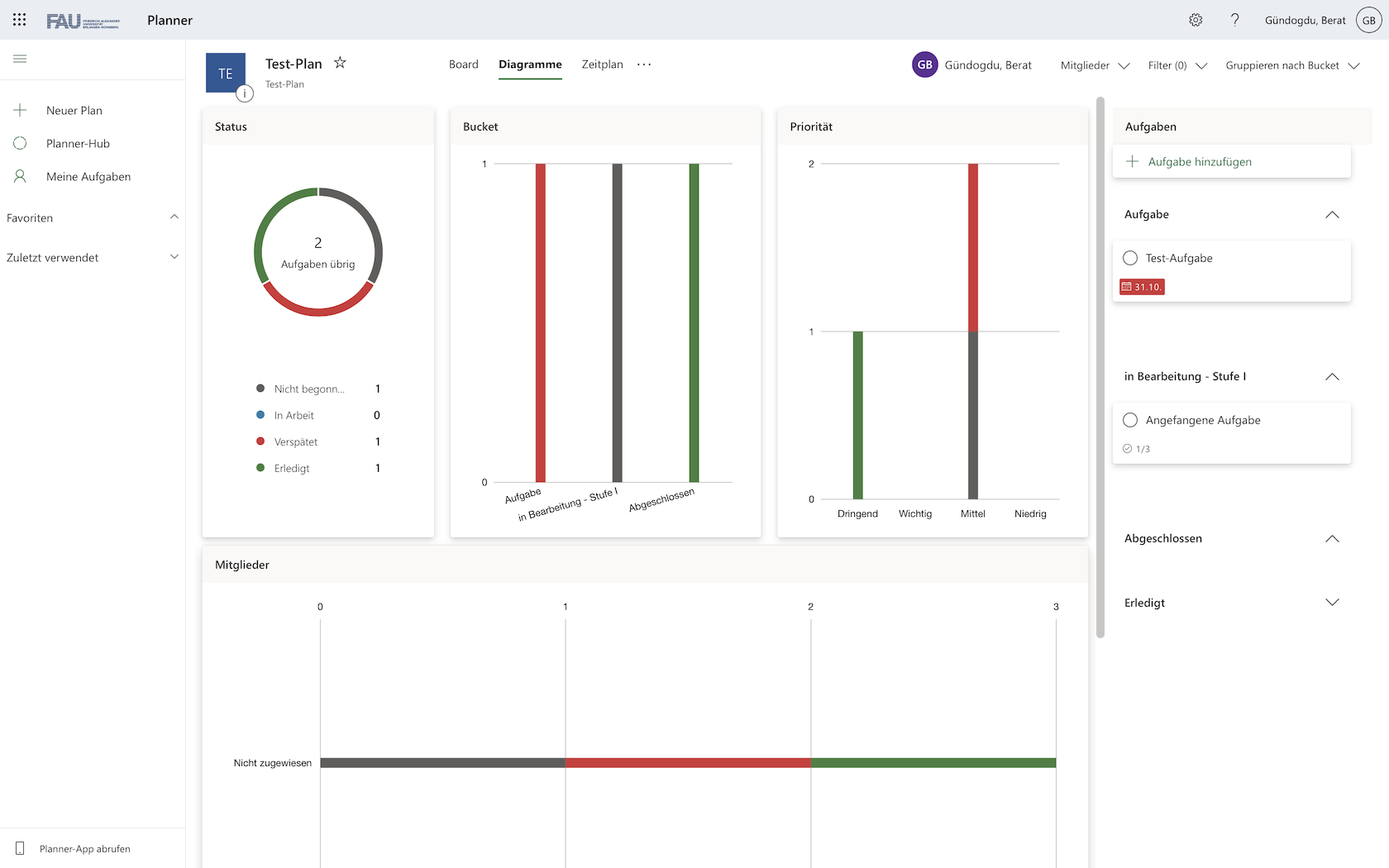Screen dimensions: 1389x868
Task: Switch to the Zeitplan tab
Action: tap(602, 64)
